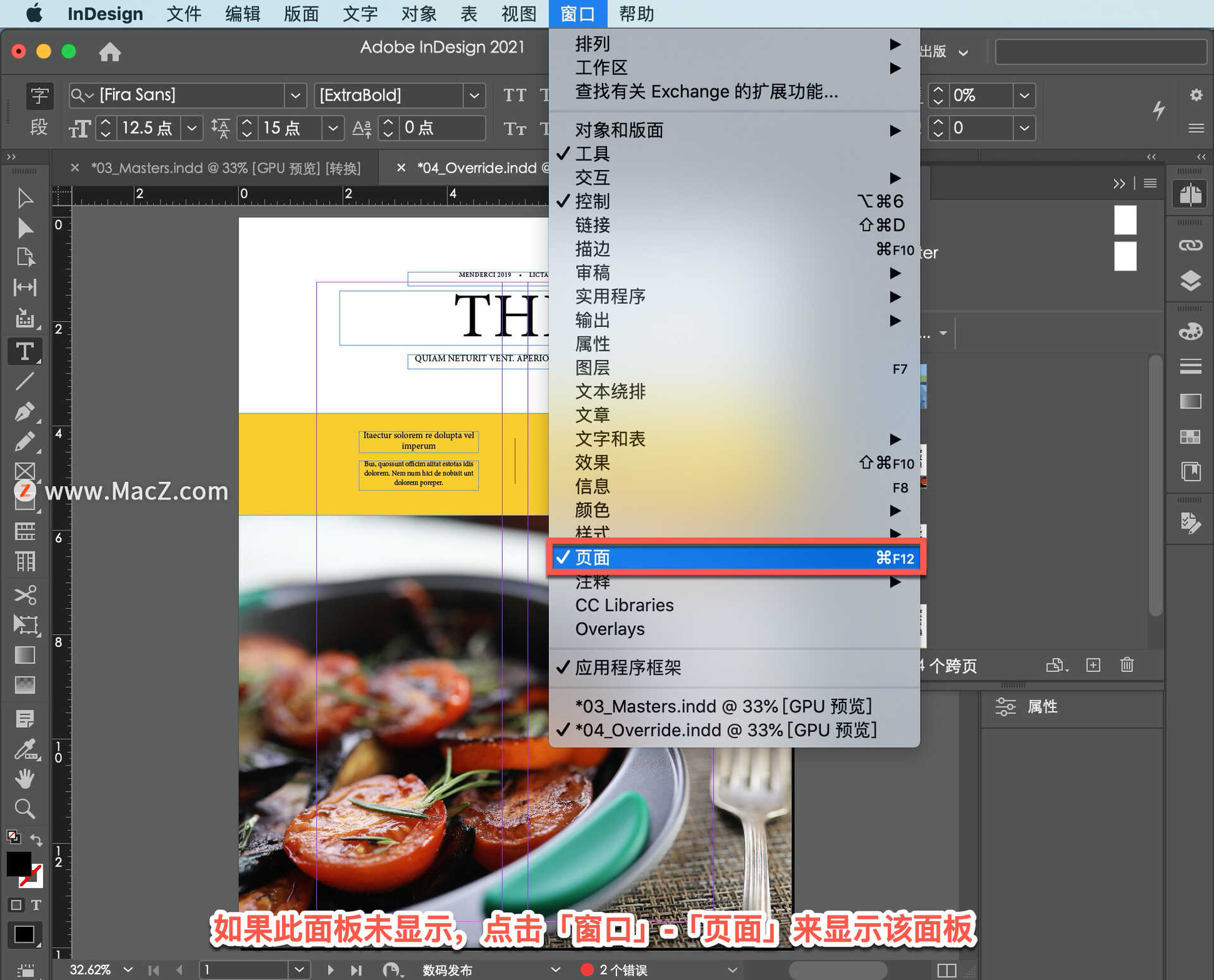
Task: Click 查找有关 Exchange 的扩展功能
Action: point(734,92)
